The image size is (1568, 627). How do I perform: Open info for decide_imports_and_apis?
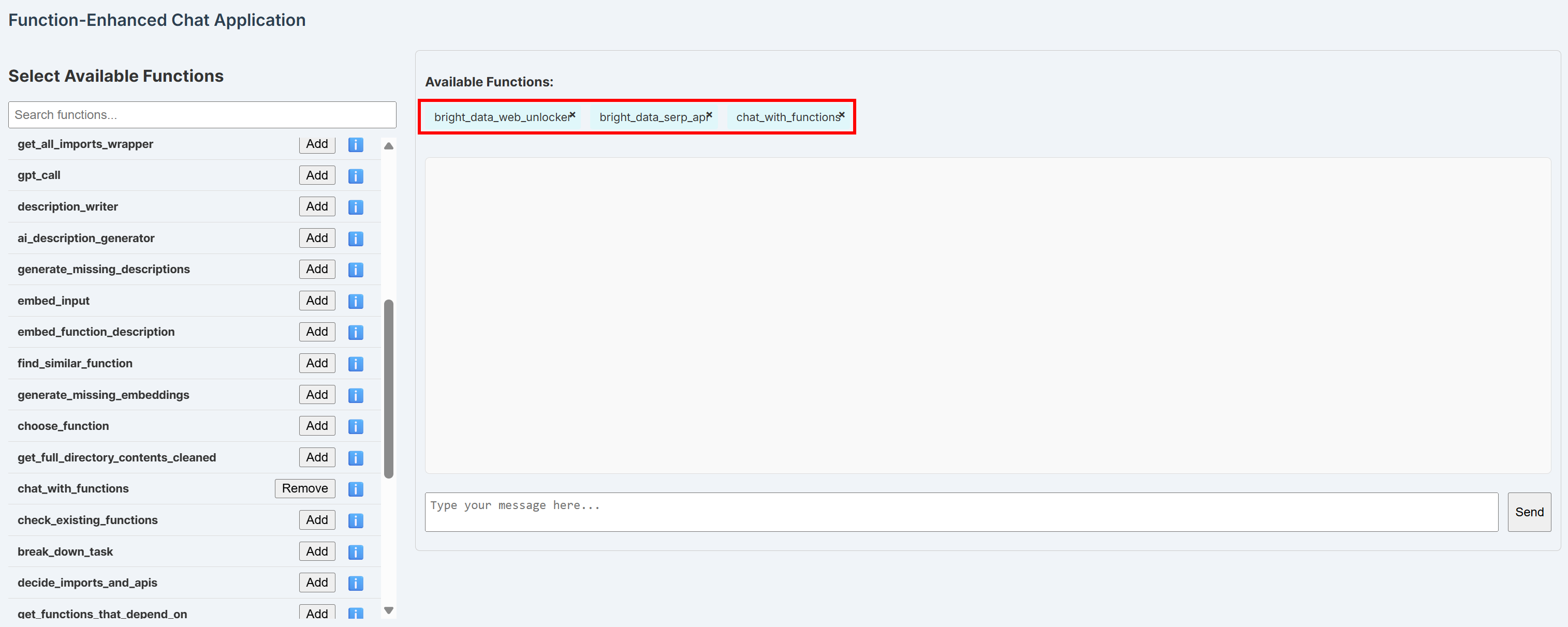pos(356,583)
